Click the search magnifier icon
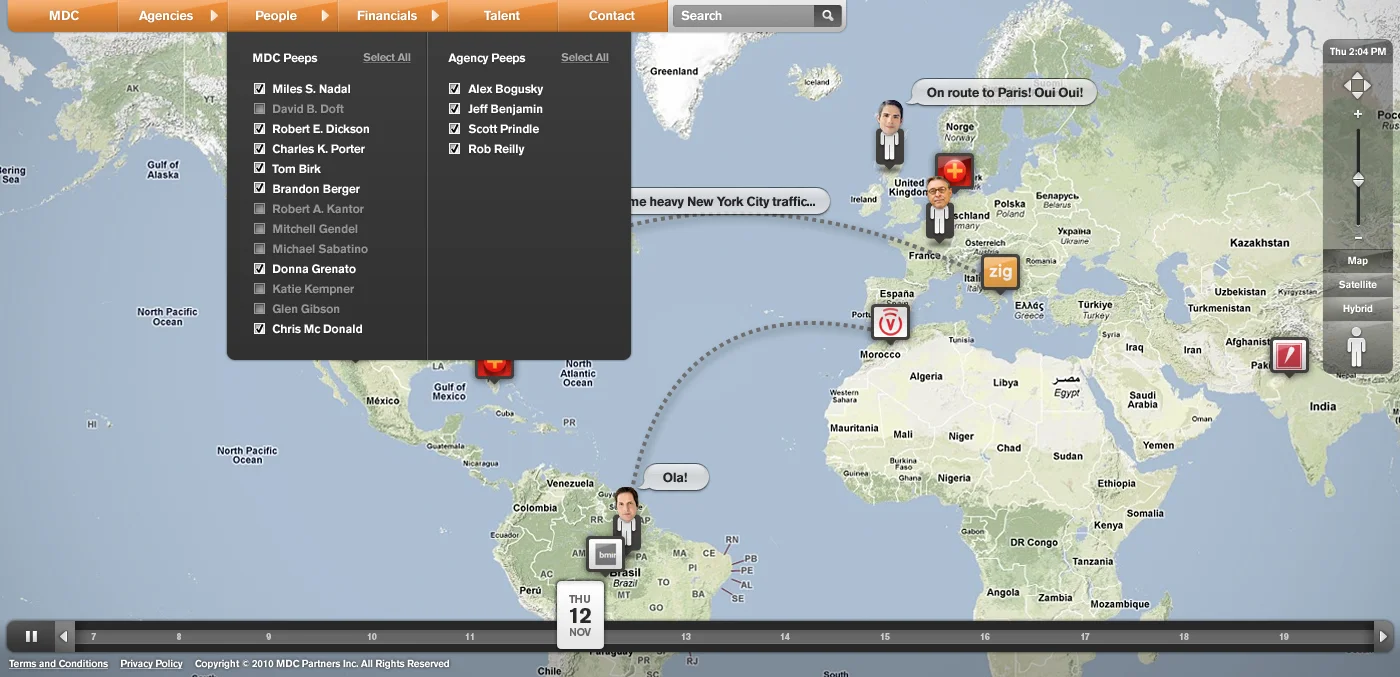 pos(827,16)
